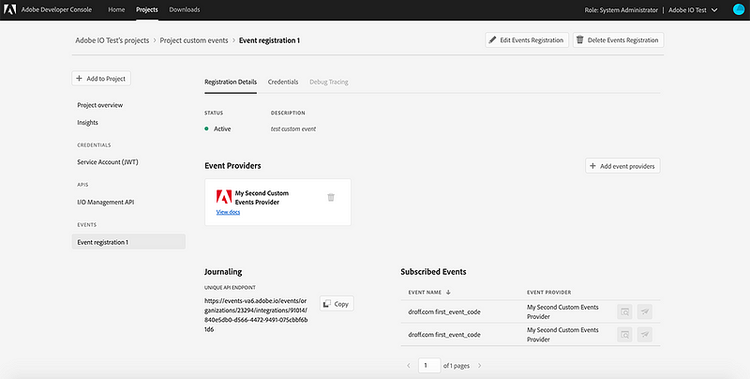Viewport: 750px width, 379px height.
Task: Click Role: System Administrator text
Action: pos(621,10)
